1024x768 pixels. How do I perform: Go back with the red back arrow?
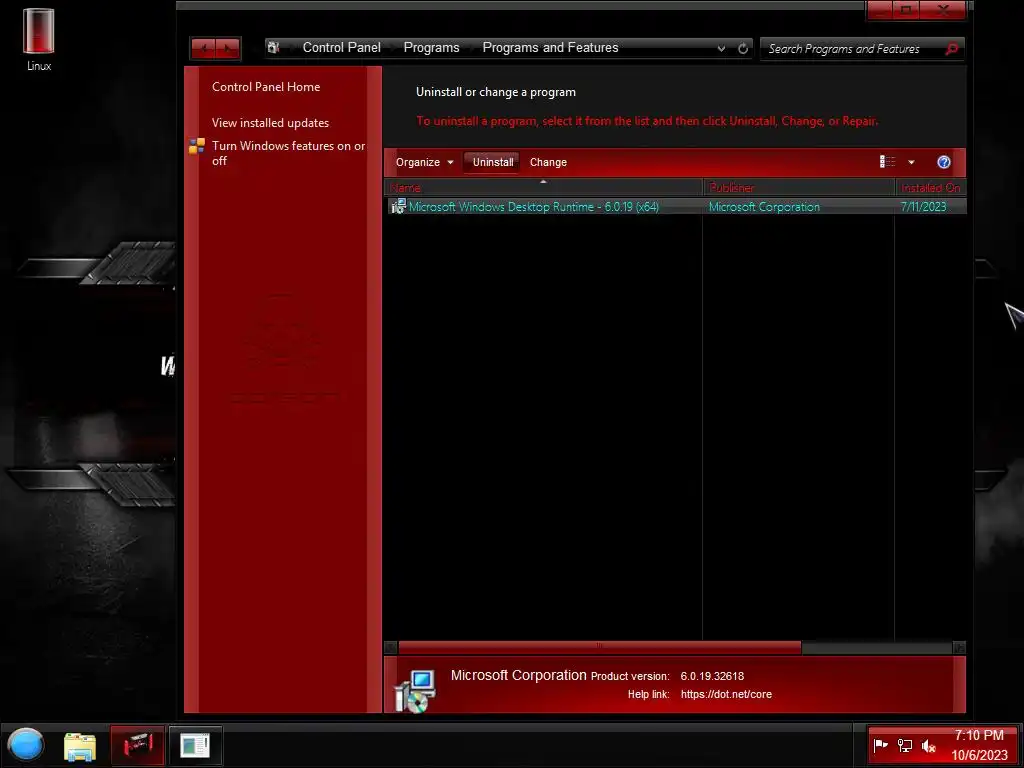point(204,48)
